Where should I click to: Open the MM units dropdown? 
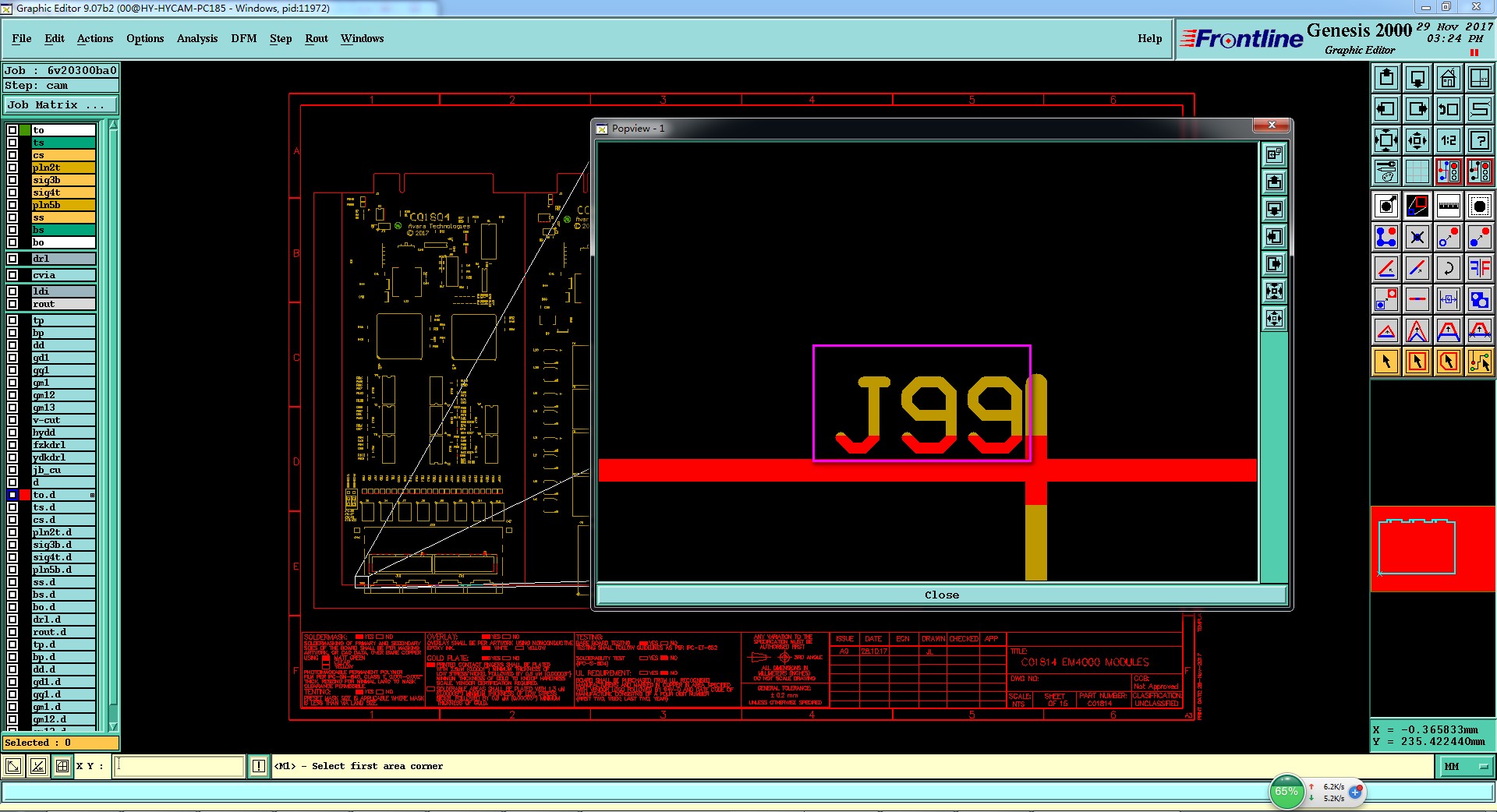point(1465,766)
